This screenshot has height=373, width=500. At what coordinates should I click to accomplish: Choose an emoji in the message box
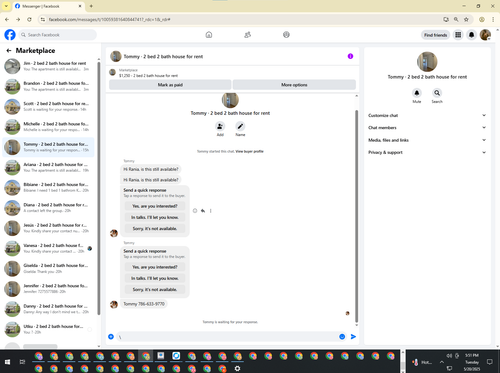point(342,337)
